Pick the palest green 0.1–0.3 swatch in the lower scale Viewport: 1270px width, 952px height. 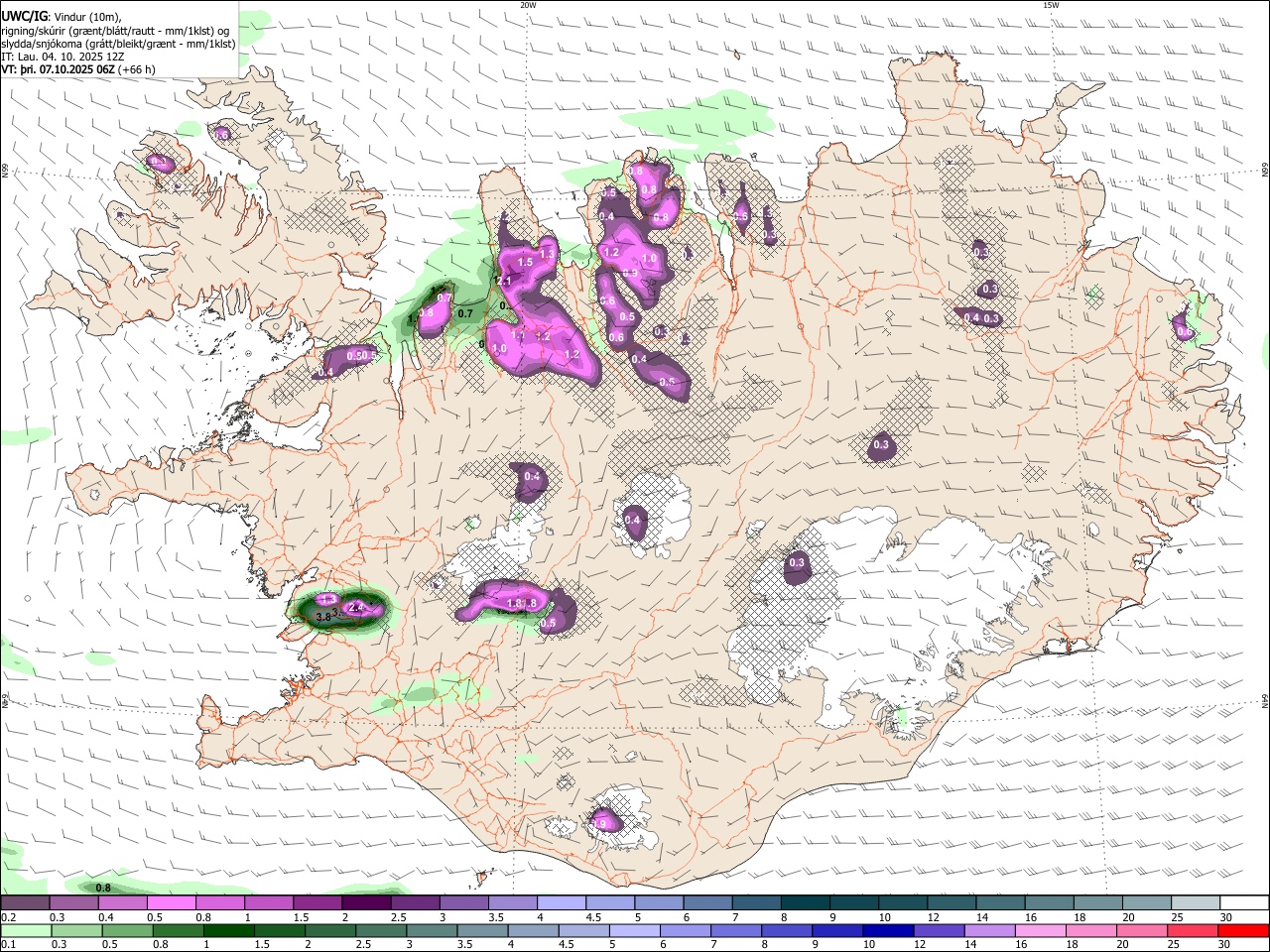click(x=26, y=930)
